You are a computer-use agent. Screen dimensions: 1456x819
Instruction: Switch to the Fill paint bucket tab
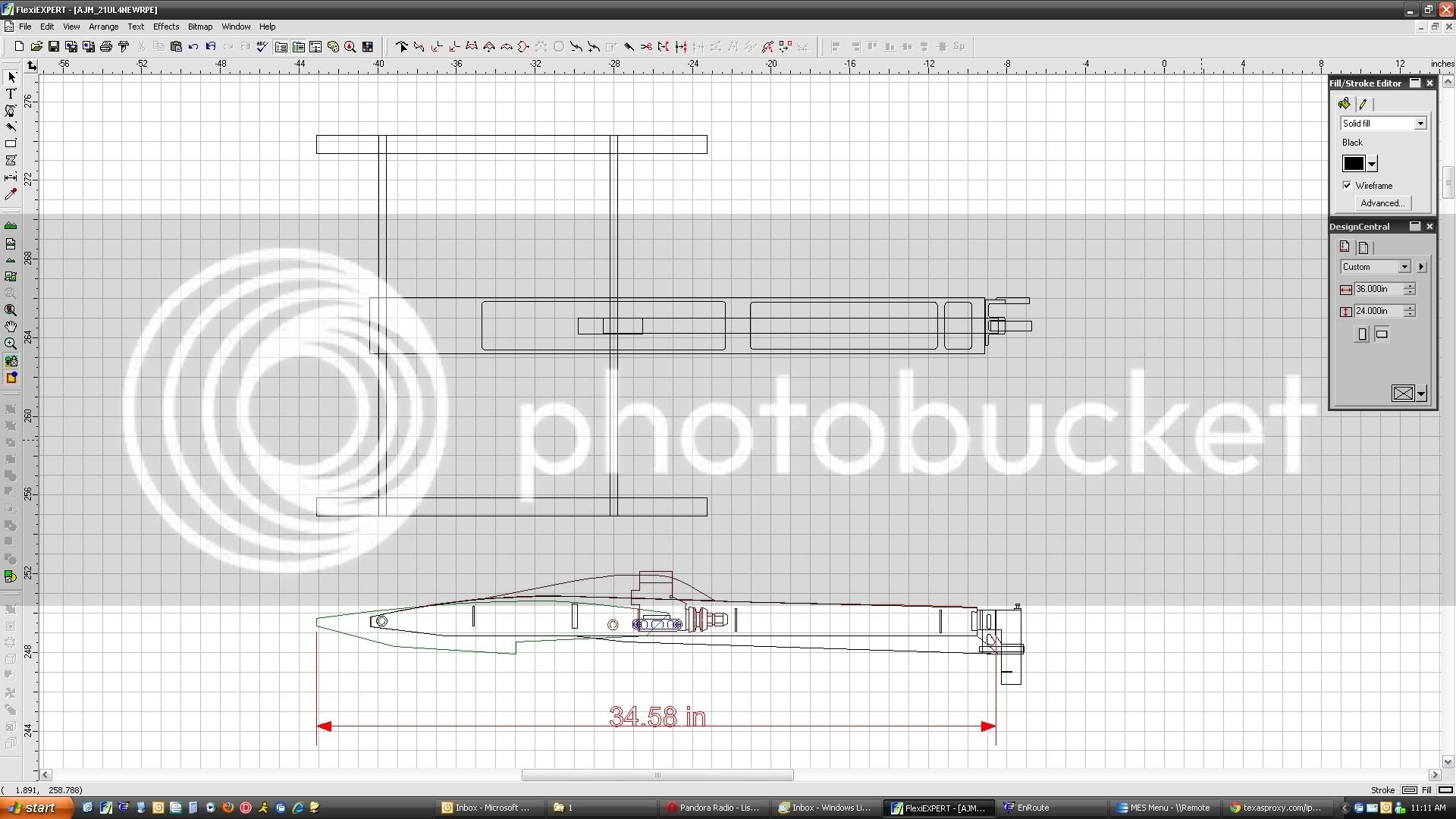pos(1345,104)
